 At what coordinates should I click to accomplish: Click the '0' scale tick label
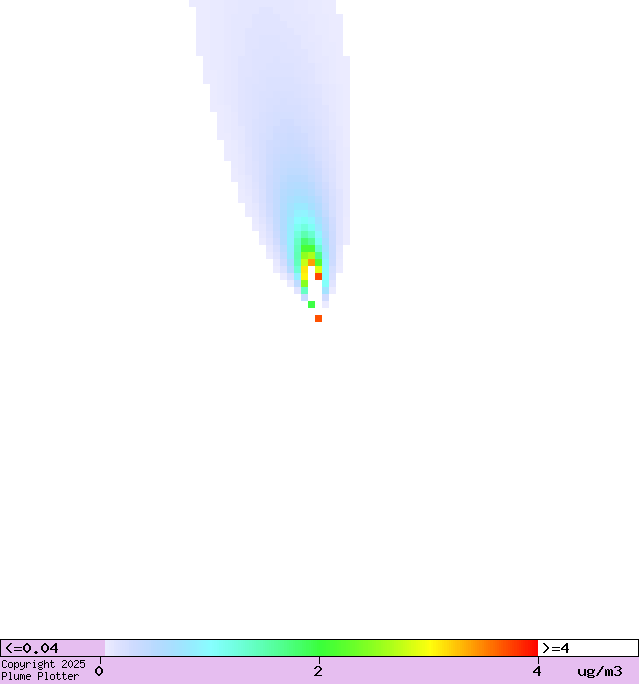click(x=99, y=671)
